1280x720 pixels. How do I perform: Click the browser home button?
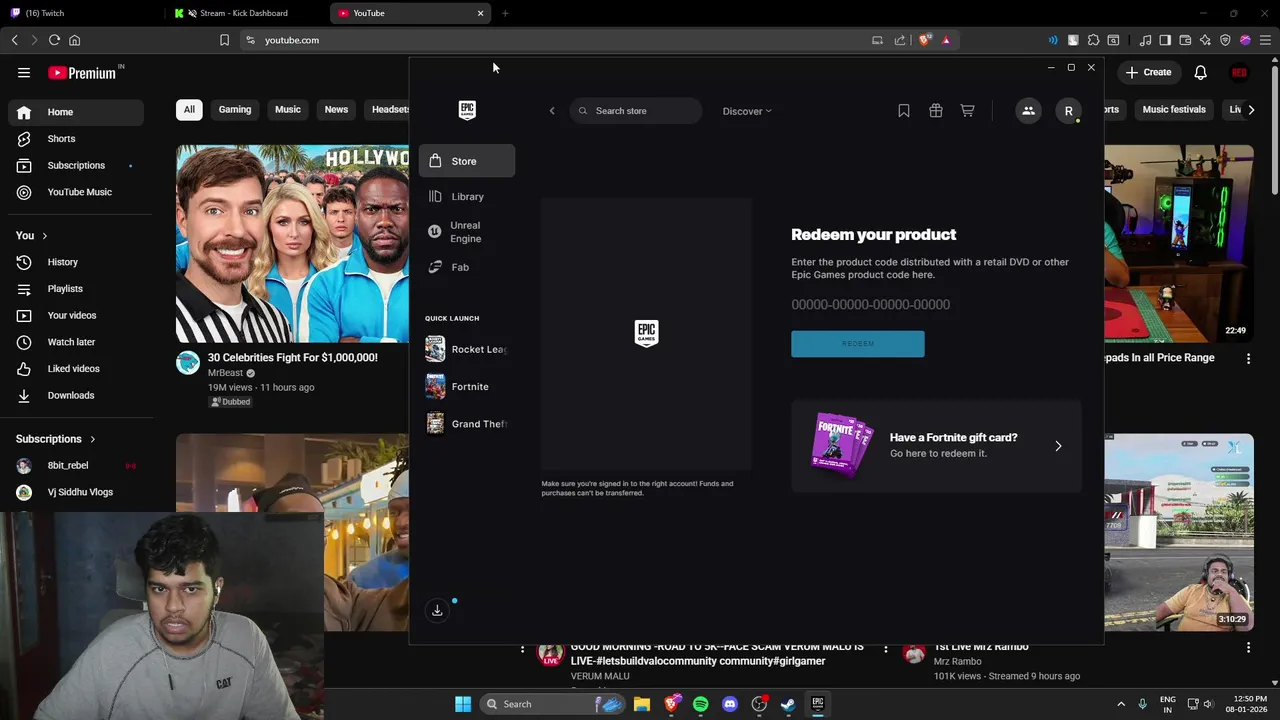click(74, 40)
